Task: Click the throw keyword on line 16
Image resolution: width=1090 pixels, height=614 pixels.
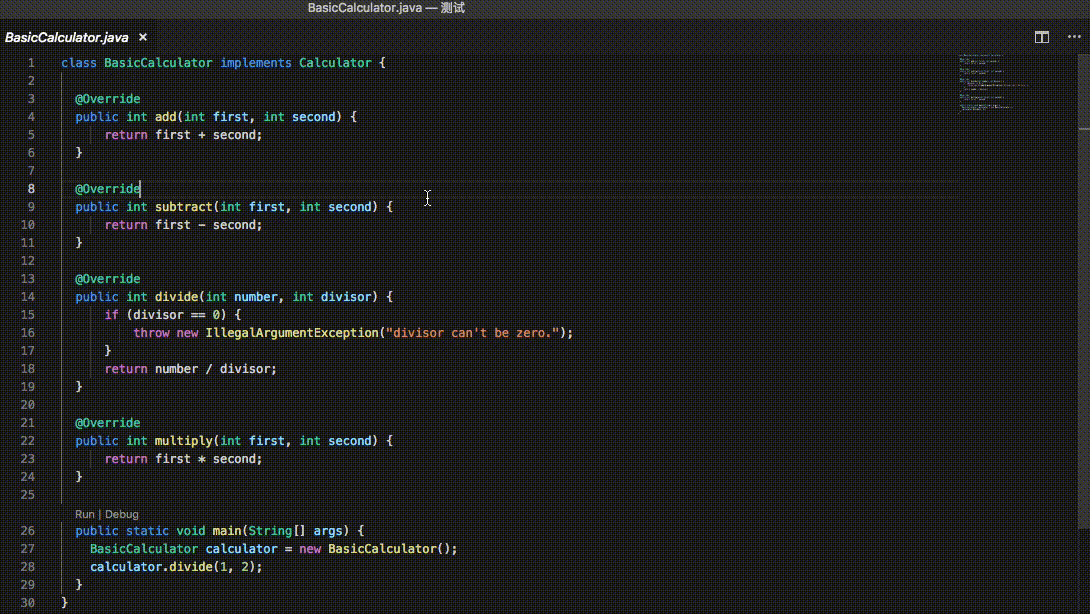Action: (152, 332)
